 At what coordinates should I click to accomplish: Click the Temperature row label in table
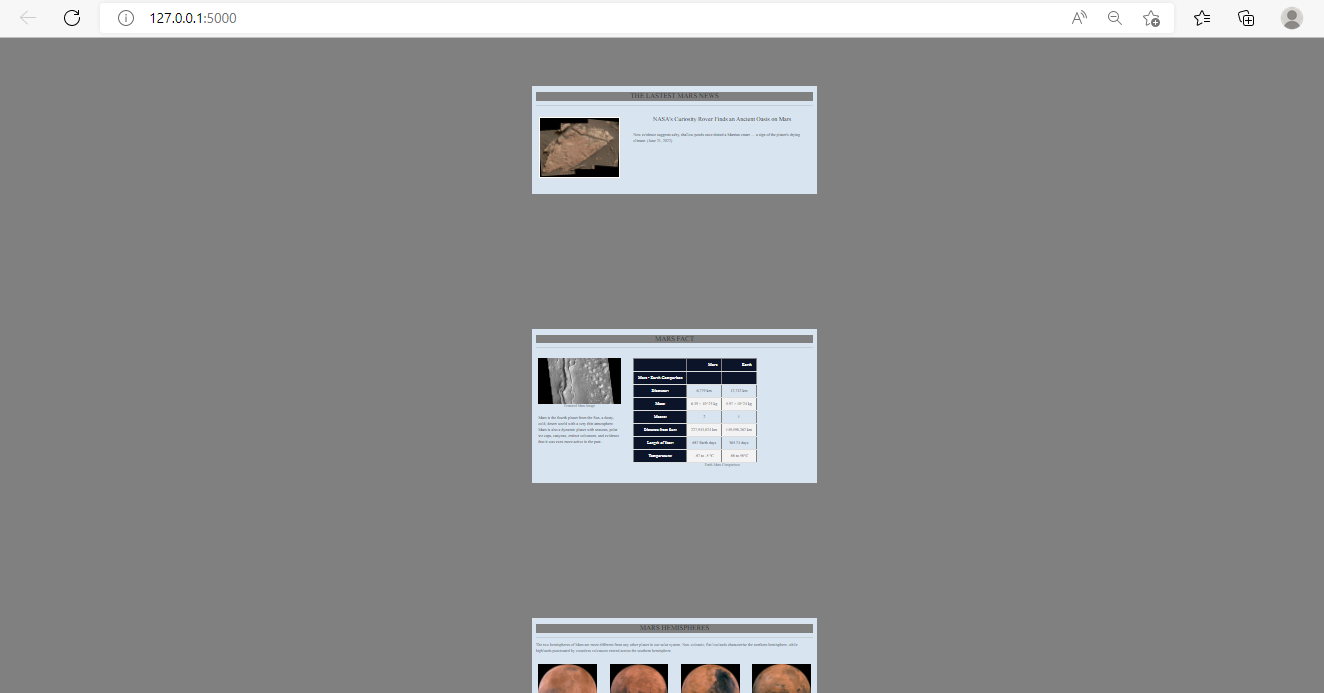tap(660, 456)
